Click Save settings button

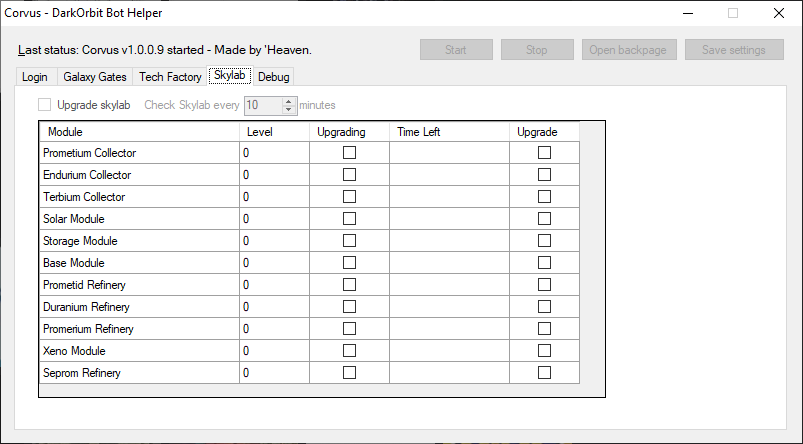[734, 50]
